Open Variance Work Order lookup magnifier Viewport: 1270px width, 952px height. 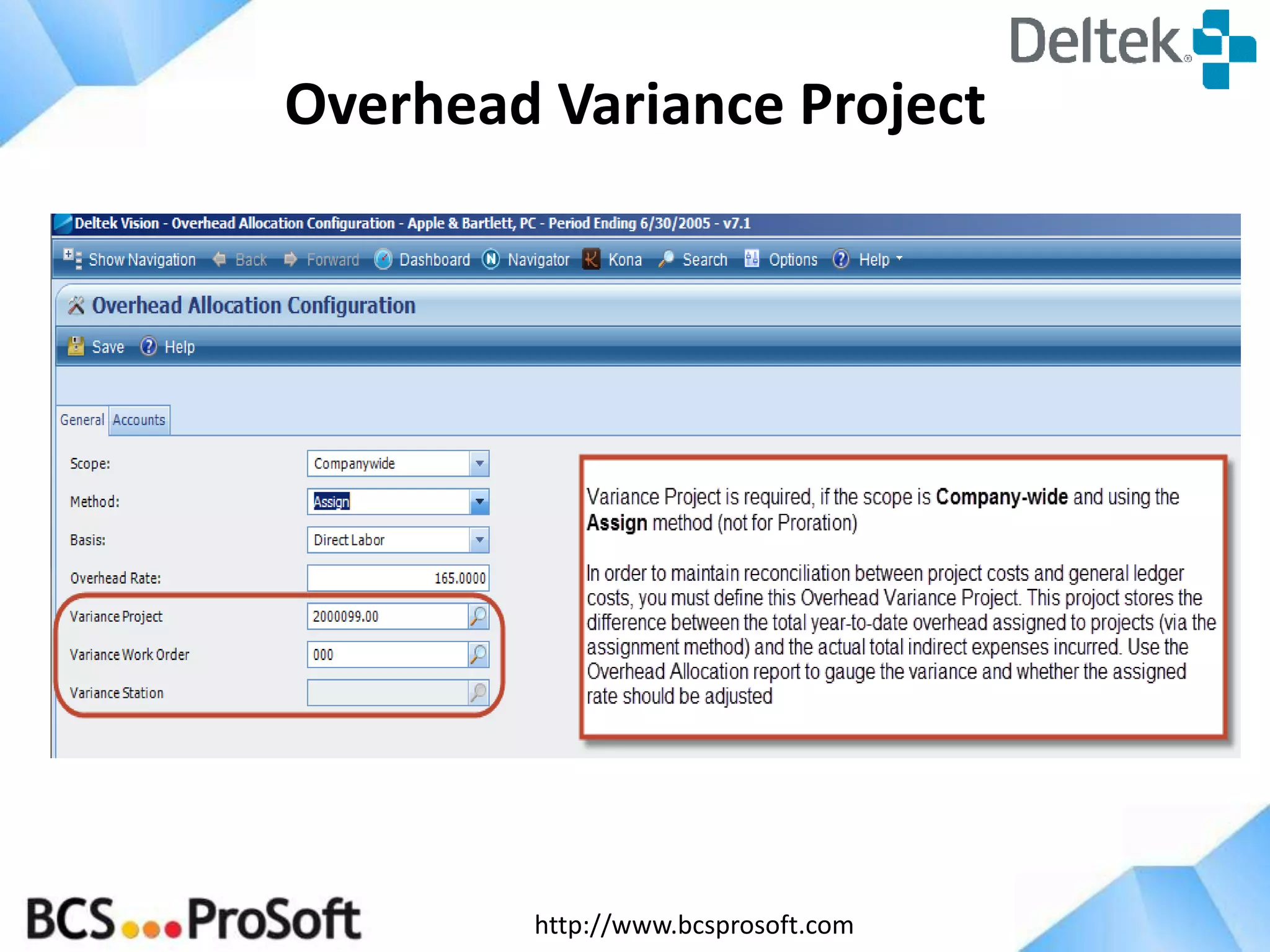point(478,654)
